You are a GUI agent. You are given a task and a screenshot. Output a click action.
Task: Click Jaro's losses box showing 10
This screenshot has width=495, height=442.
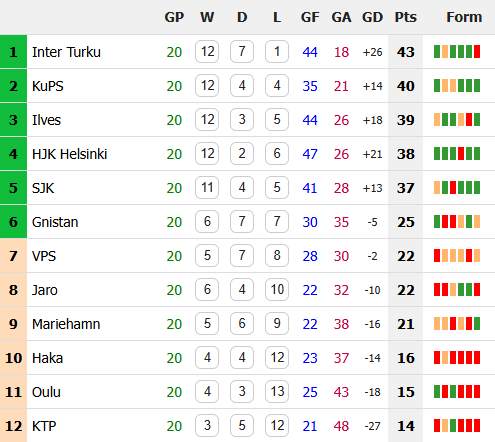tap(277, 290)
